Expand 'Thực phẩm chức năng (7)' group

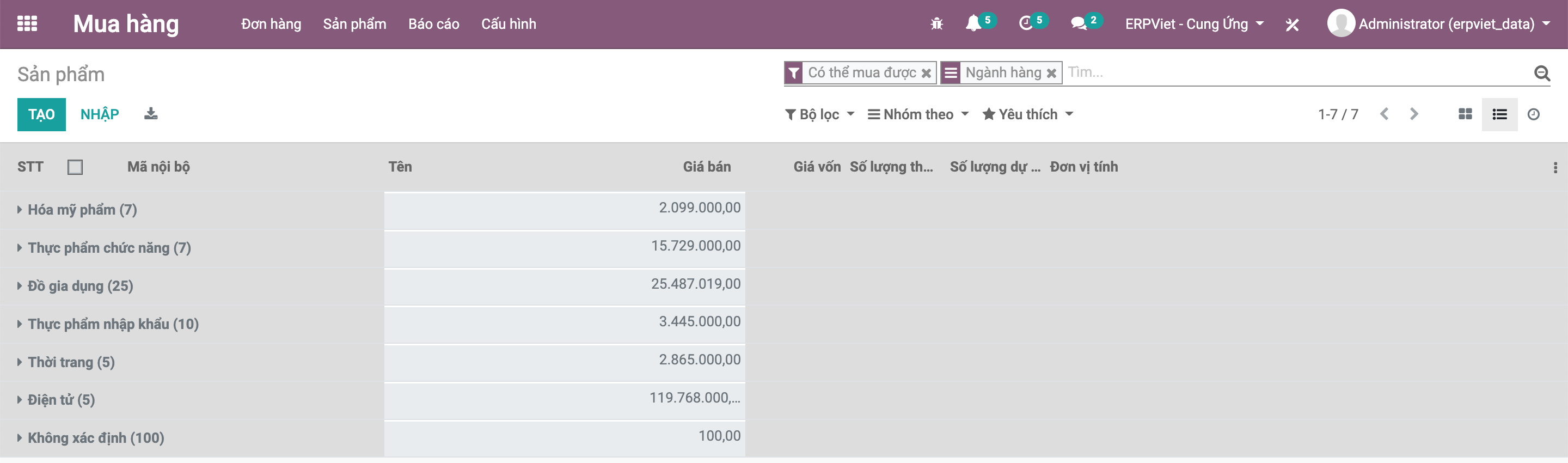pos(104,248)
